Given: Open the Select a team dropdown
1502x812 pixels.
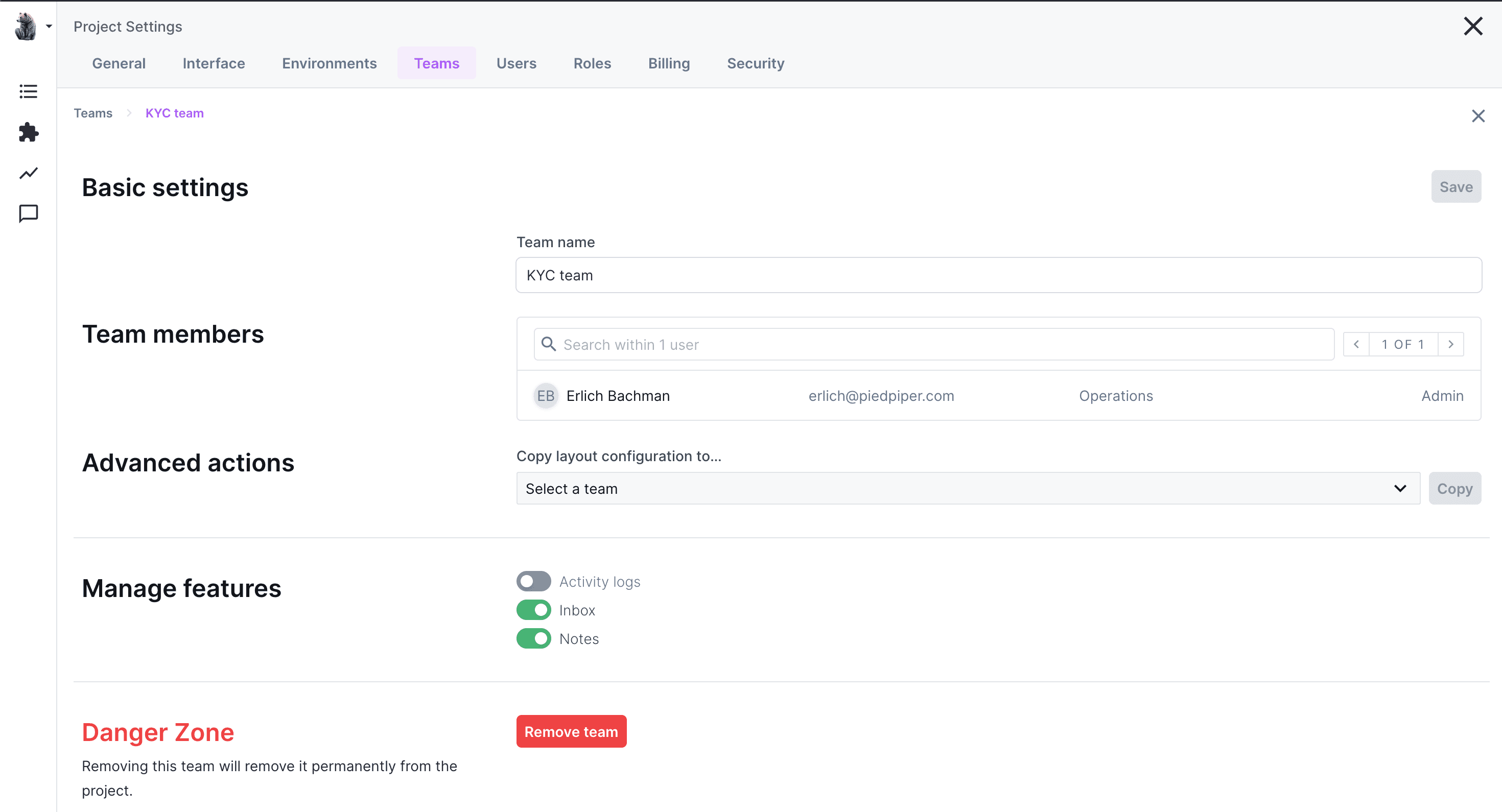Looking at the screenshot, I should click(x=968, y=489).
